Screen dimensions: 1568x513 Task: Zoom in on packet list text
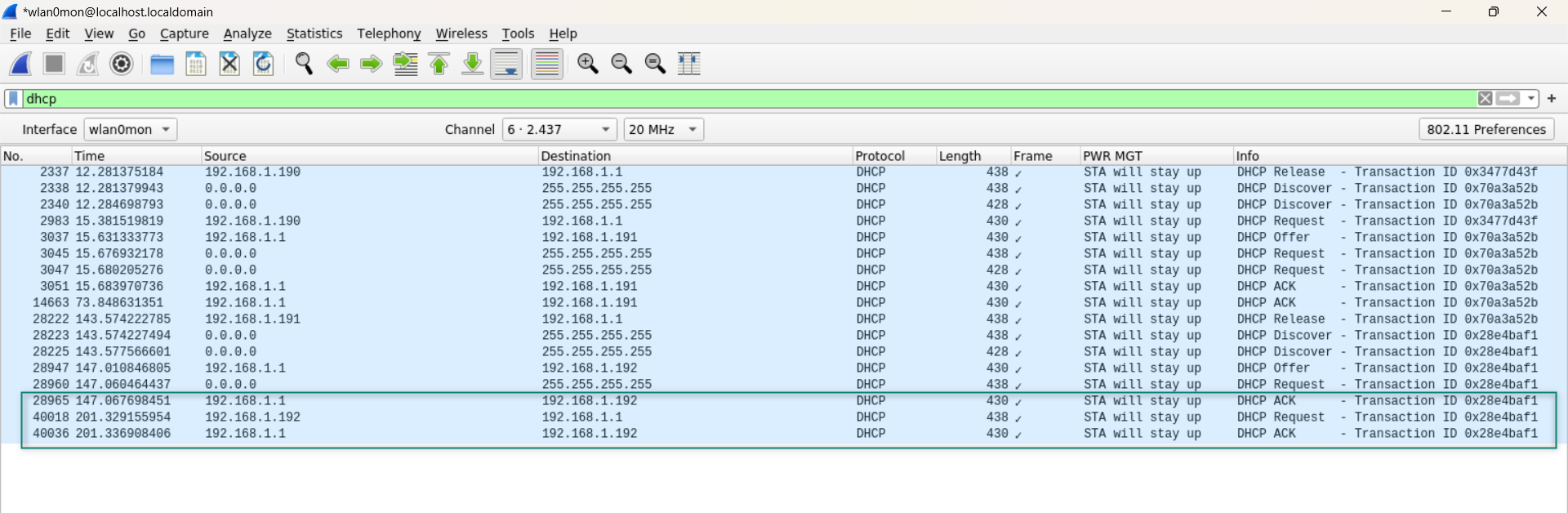587,64
